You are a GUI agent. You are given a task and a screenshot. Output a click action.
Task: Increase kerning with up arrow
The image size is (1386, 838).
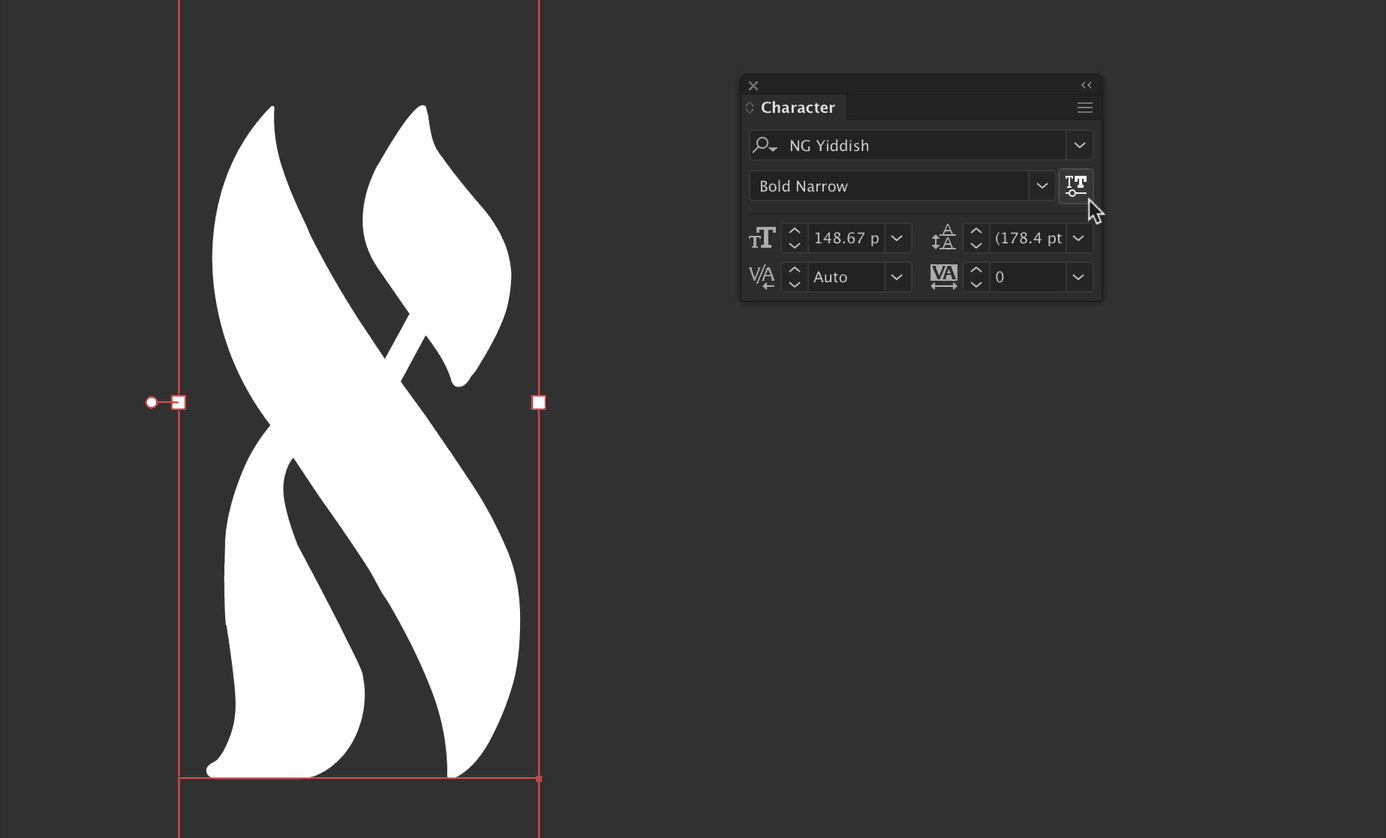click(794, 270)
